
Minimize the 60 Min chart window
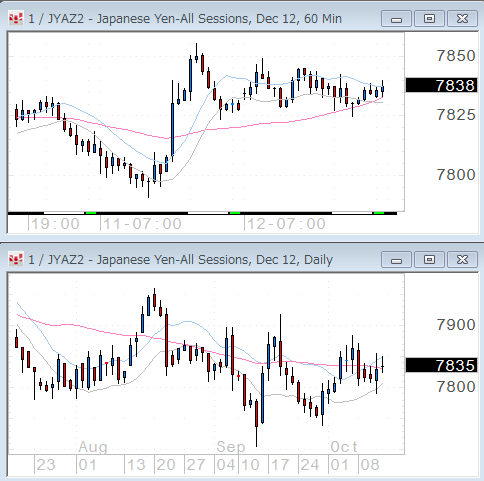pyautogui.click(x=396, y=19)
